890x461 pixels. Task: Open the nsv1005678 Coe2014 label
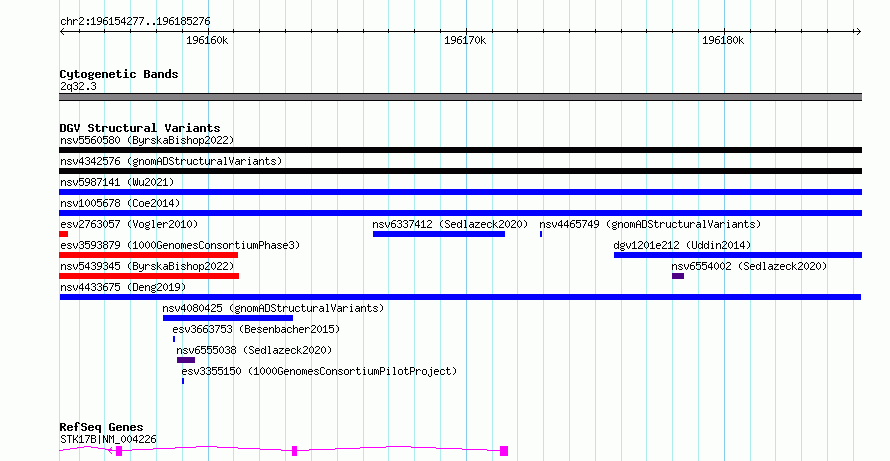click(120, 203)
